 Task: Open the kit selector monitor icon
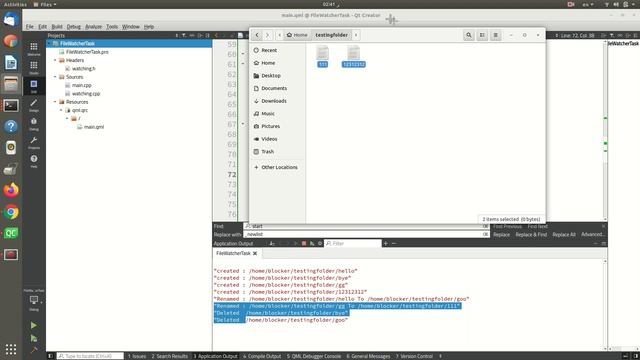click(x=34, y=301)
